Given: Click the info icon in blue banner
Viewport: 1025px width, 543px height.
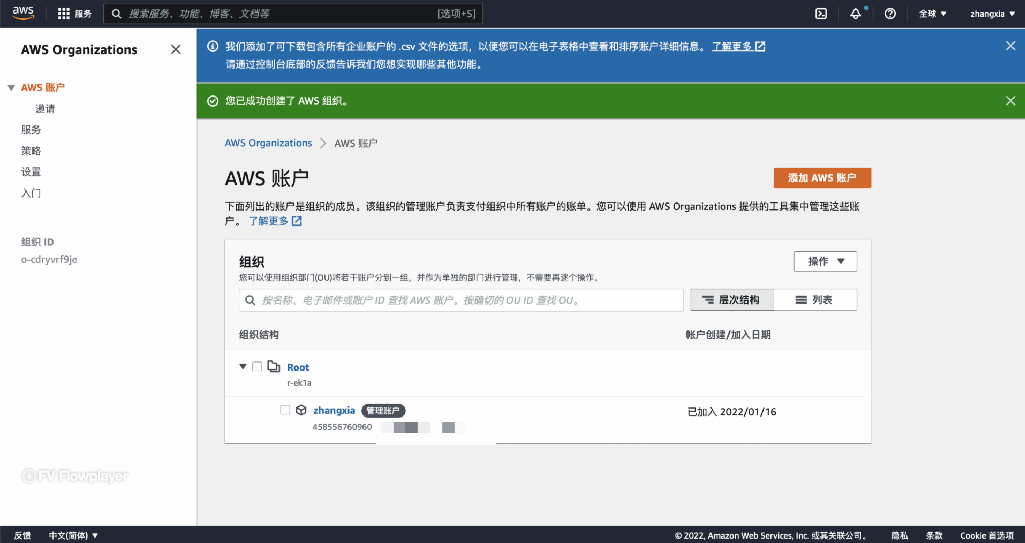Looking at the screenshot, I should (212, 46).
